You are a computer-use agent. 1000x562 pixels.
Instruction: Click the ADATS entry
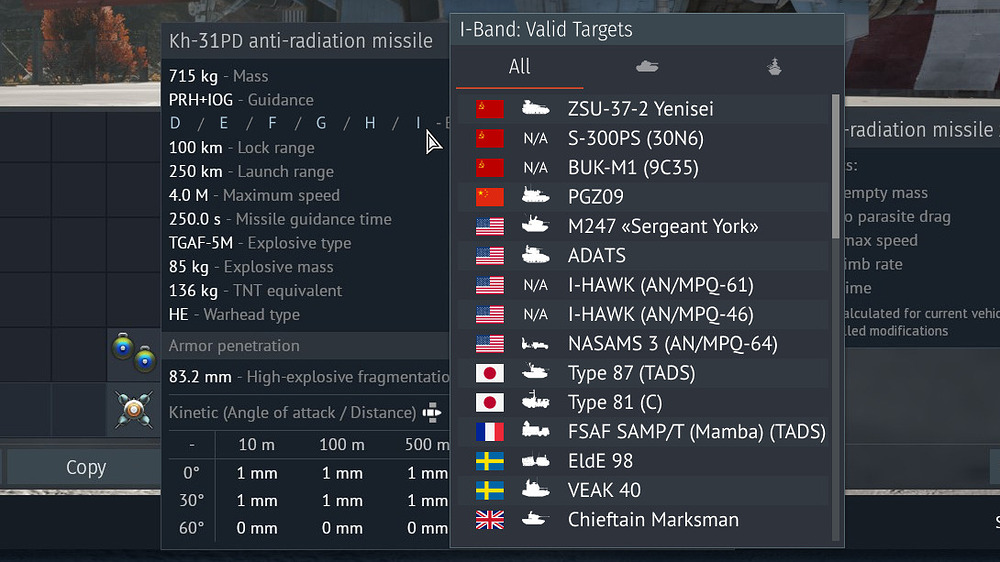pyautogui.click(x=643, y=256)
